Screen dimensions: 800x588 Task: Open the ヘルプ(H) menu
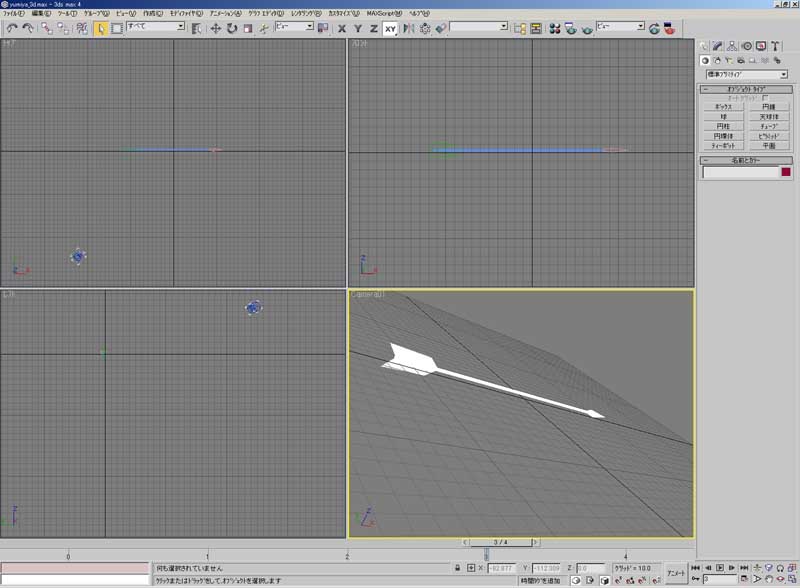pyautogui.click(x=419, y=13)
